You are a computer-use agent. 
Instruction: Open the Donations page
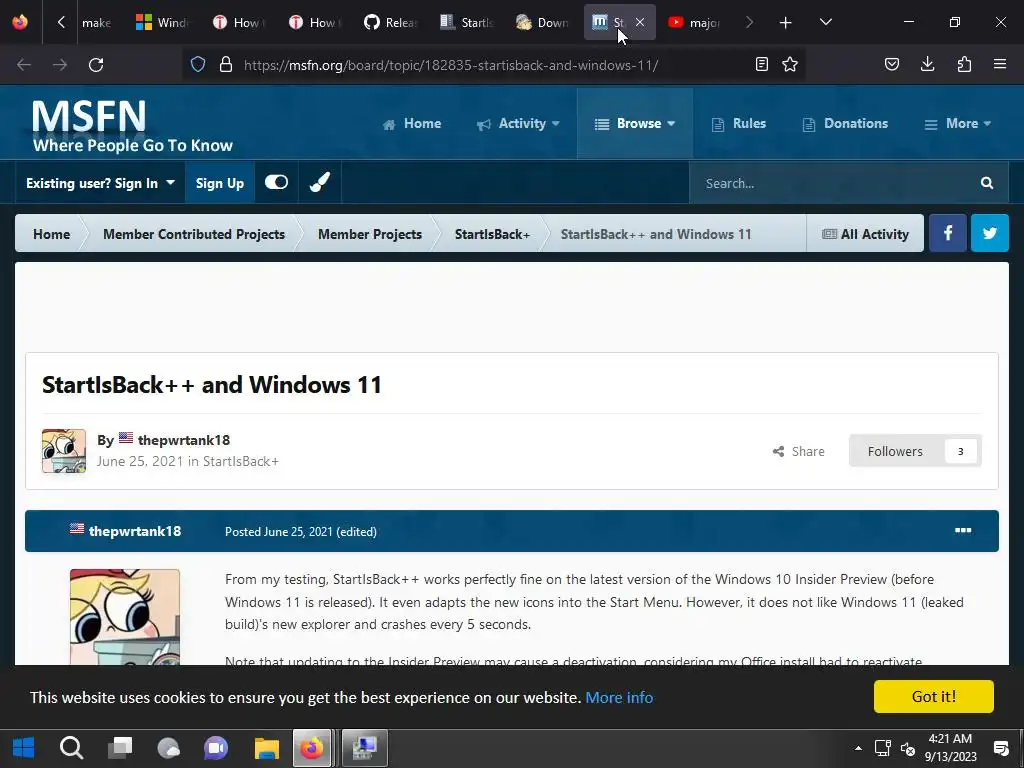click(845, 123)
